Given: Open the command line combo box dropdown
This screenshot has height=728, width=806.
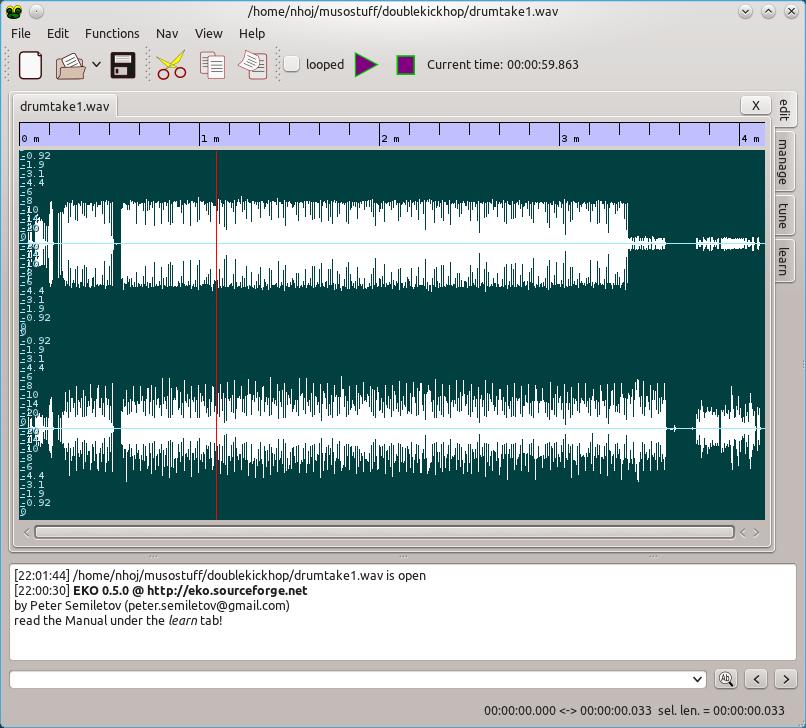Looking at the screenshot, I should click(x=697, y=679).
